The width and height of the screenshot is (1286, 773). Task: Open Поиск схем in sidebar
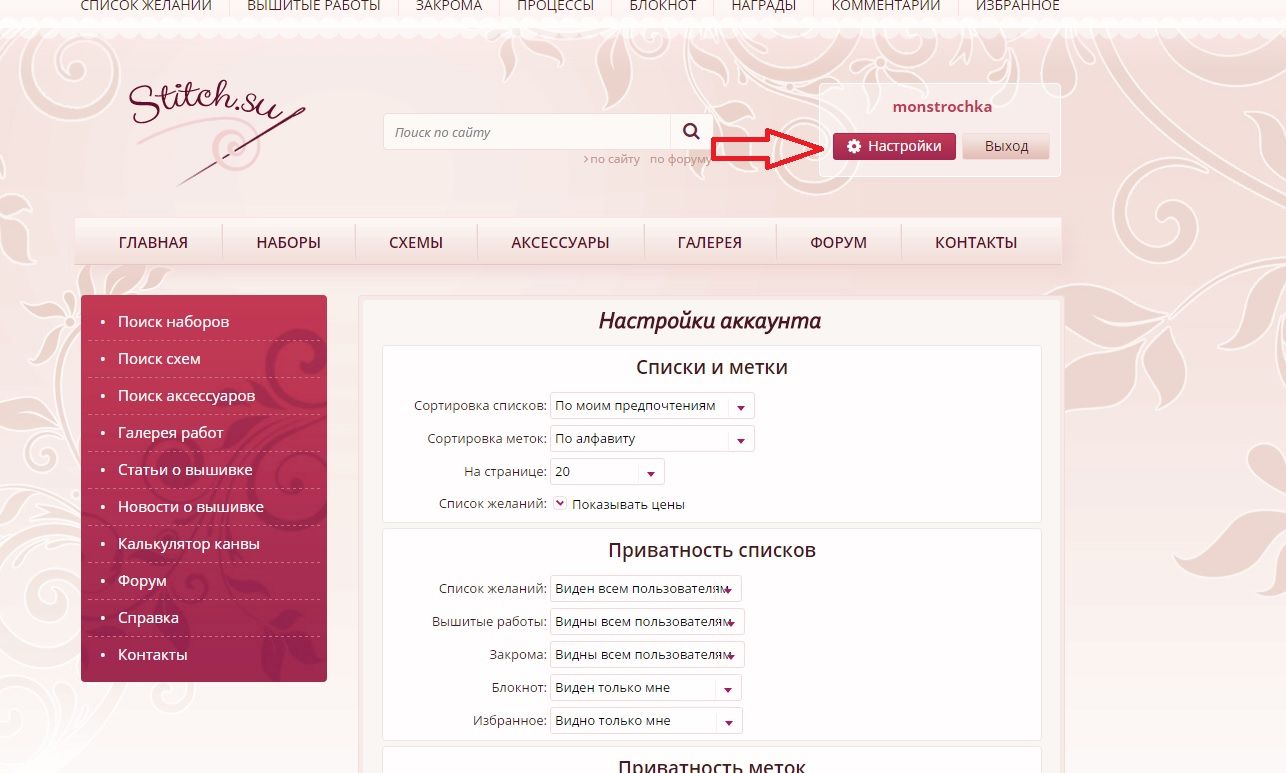(x=159, y=359)
